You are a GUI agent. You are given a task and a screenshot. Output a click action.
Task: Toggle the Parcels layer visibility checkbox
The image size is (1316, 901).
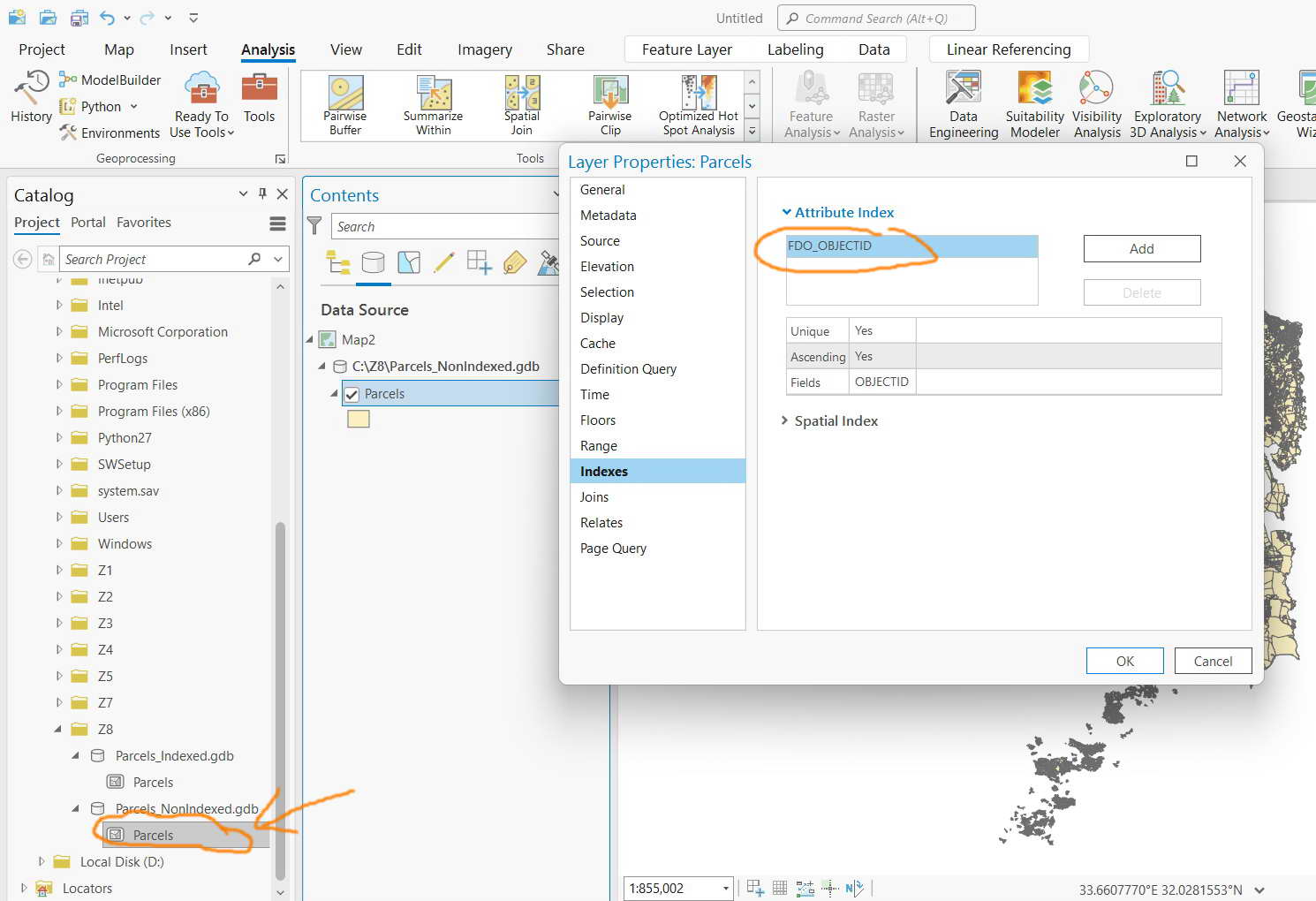coord(352,393)
